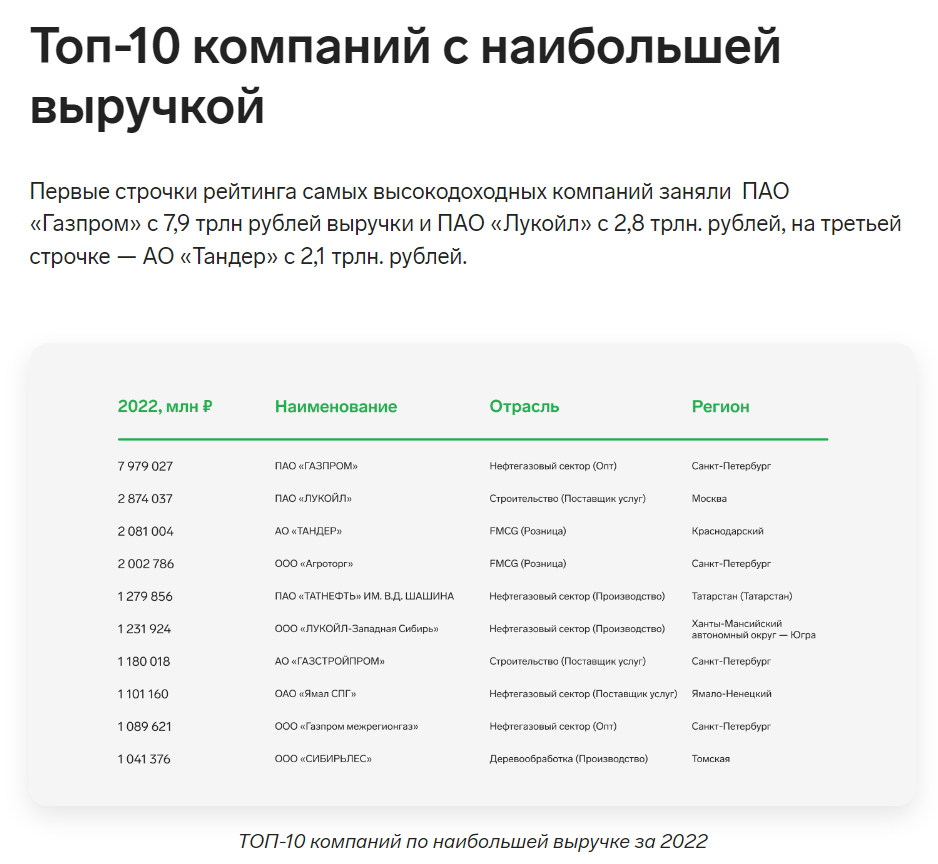Click company name ООО «СИБИРЬЛЕС»
The height and width of the screenshot is (864, 938).
click(x=323, y=759)
